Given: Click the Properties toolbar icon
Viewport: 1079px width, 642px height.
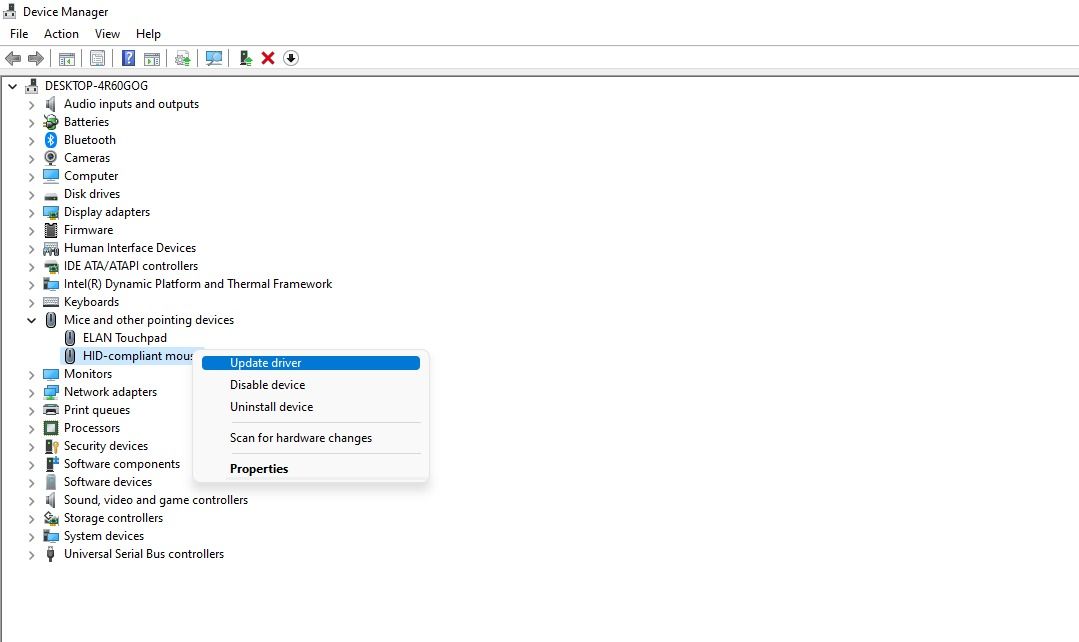Looking at the screenshot, I should 97,57.
